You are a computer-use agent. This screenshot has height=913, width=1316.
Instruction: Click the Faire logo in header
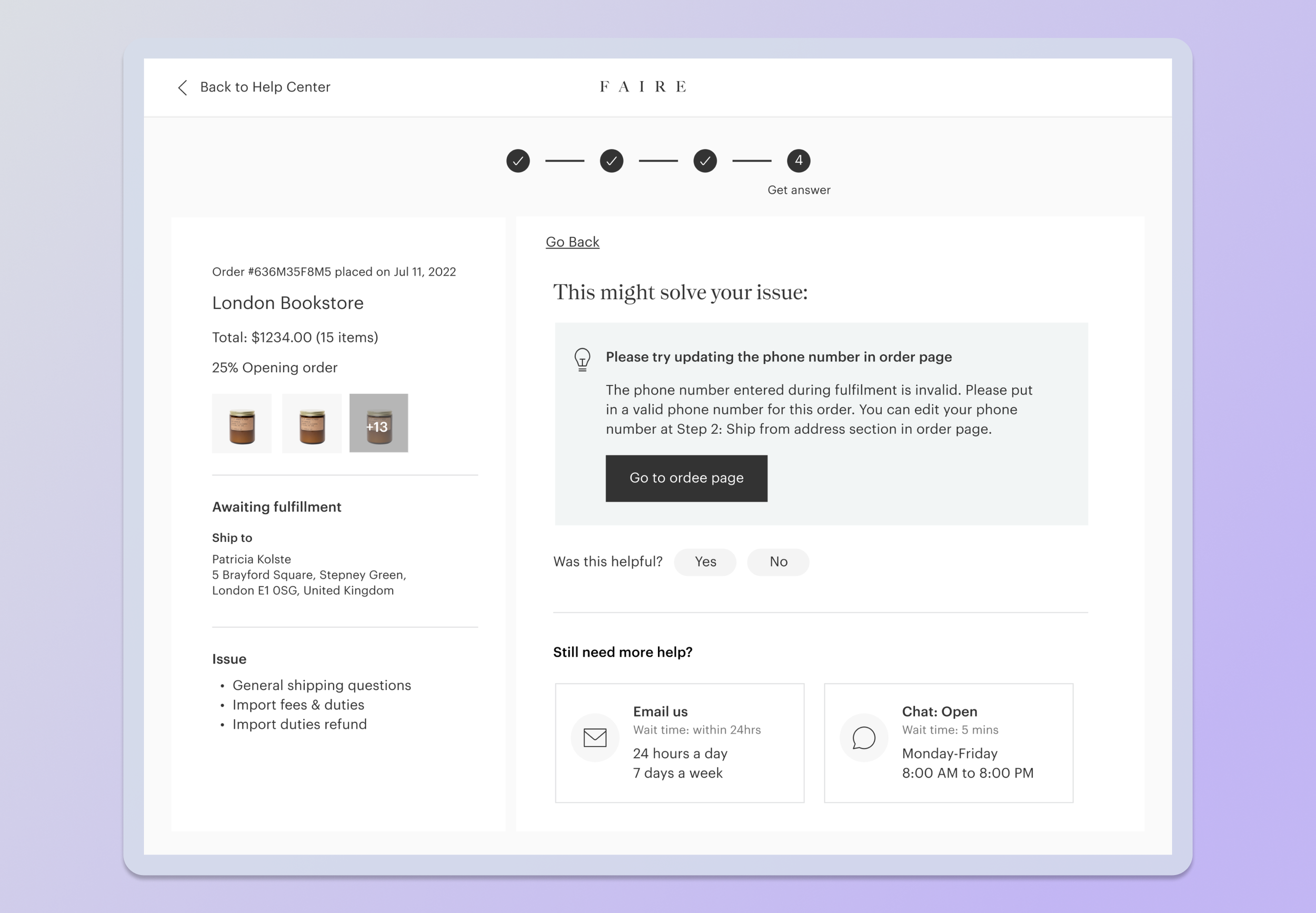pyautogui.click(x=642, y=87)
